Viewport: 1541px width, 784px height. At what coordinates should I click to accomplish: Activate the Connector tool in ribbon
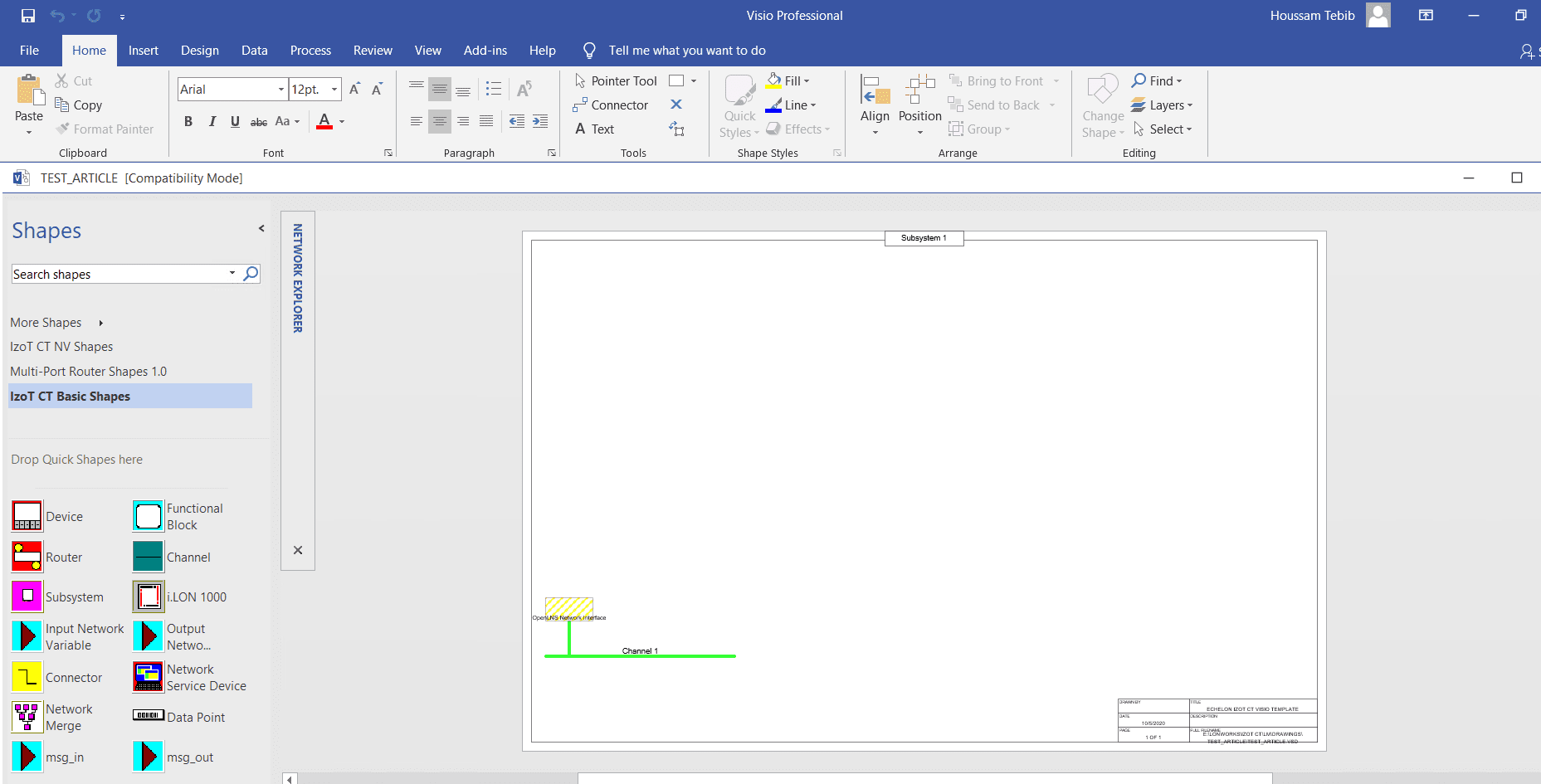(611, 105)
